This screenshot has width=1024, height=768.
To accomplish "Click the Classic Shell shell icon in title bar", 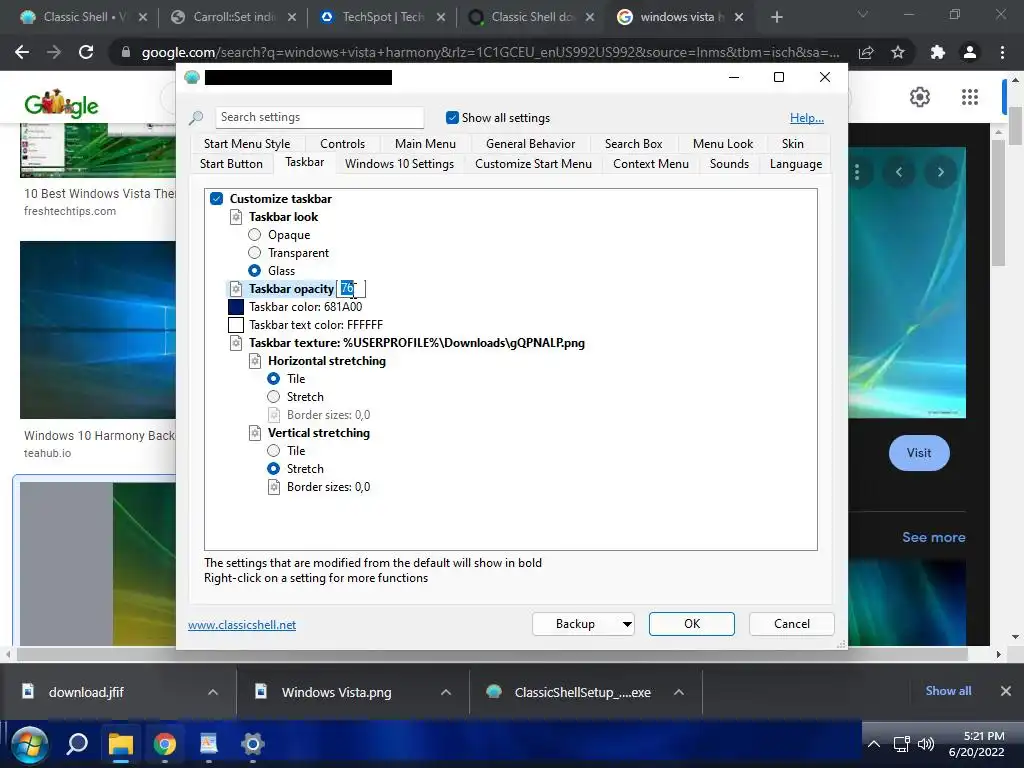I will click(x=192, y=78).
